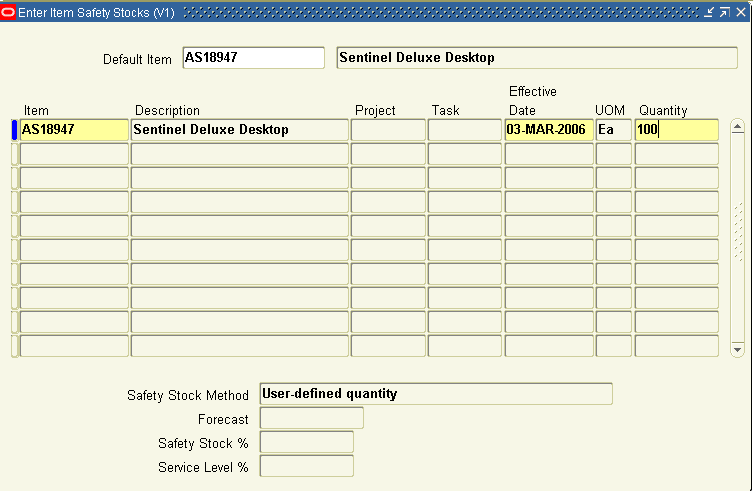Click the Default Item field containing AS18947
Image resolution: width=753 pixels, height=491 pixels.
pos(254,58)
